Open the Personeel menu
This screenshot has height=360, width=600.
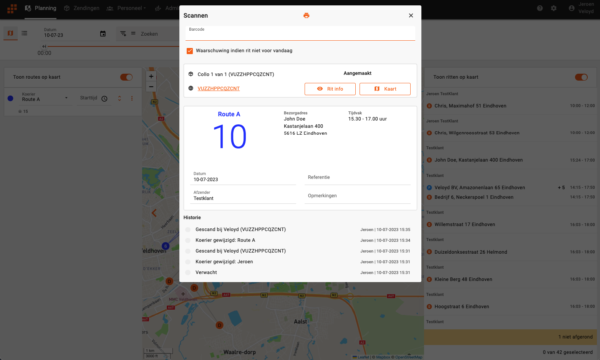(126, 8)
